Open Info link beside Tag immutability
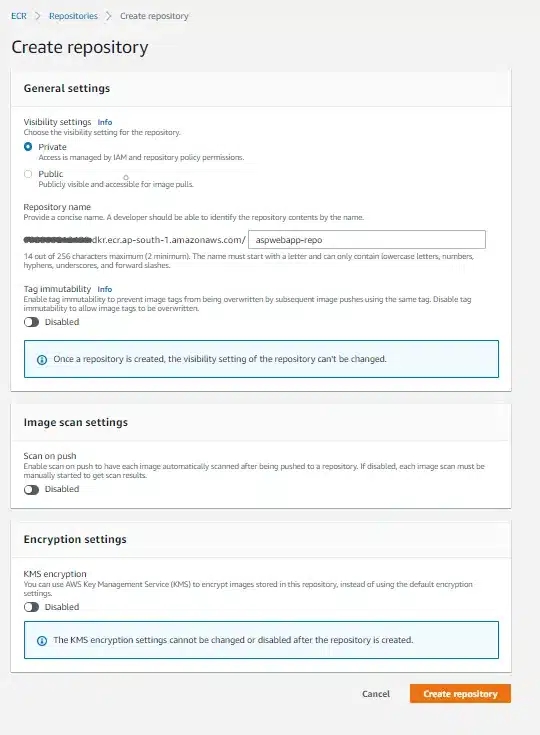Image resolution: width=540 pixels, height=735 pixels. pyautogui.click(x=105, y=289)
